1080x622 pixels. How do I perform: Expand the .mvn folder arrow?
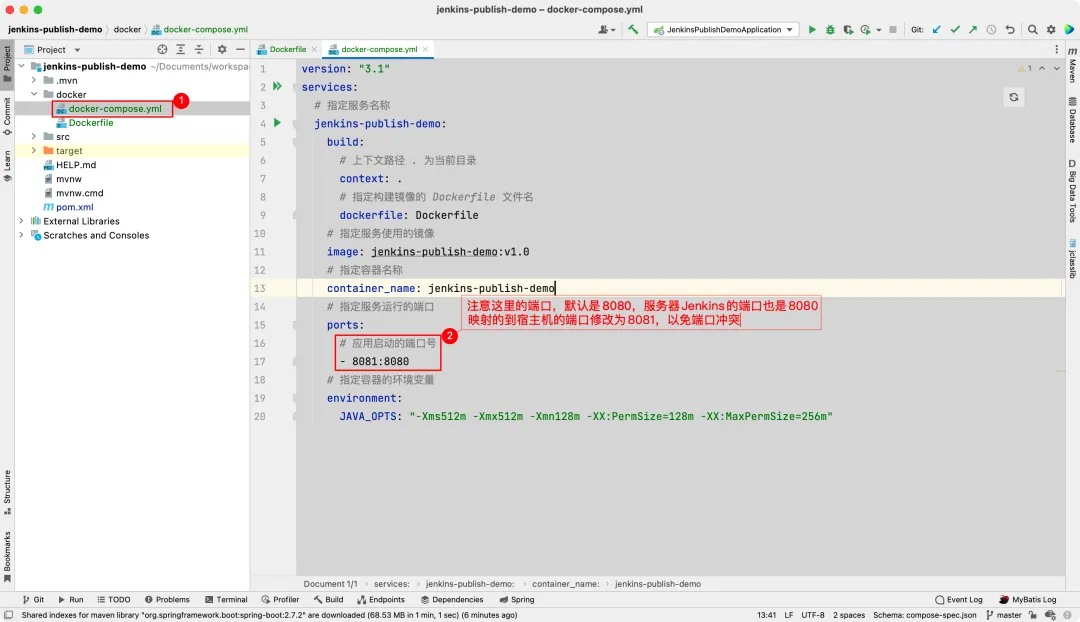[x=34, y=80]
